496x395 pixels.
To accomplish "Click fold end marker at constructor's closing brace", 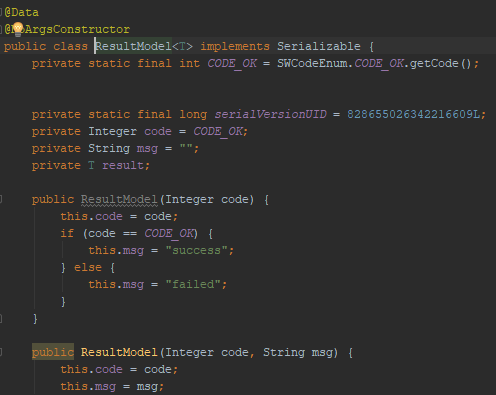I will coord(1,319).
